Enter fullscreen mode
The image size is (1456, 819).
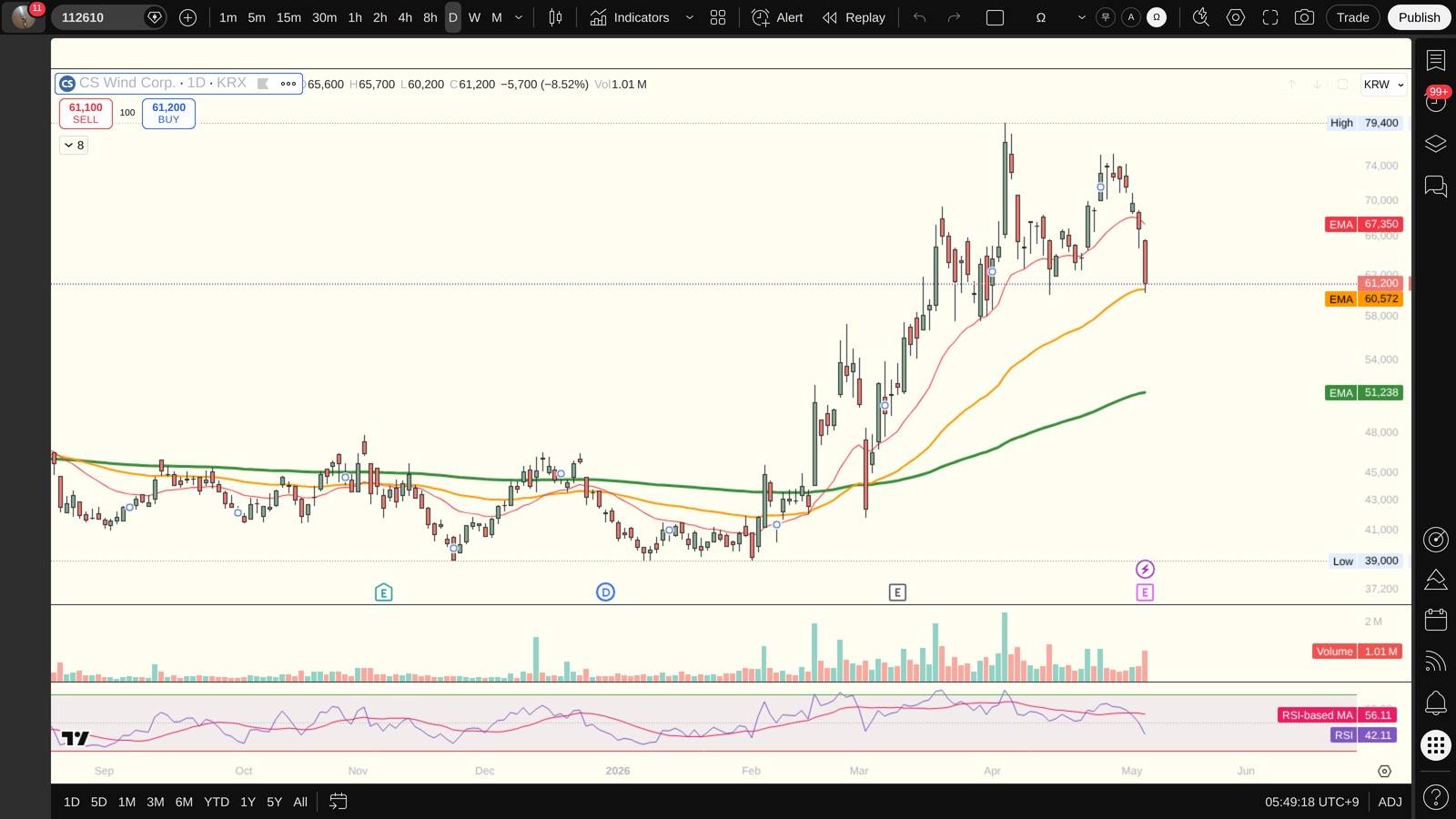[x=1270, y=17]
